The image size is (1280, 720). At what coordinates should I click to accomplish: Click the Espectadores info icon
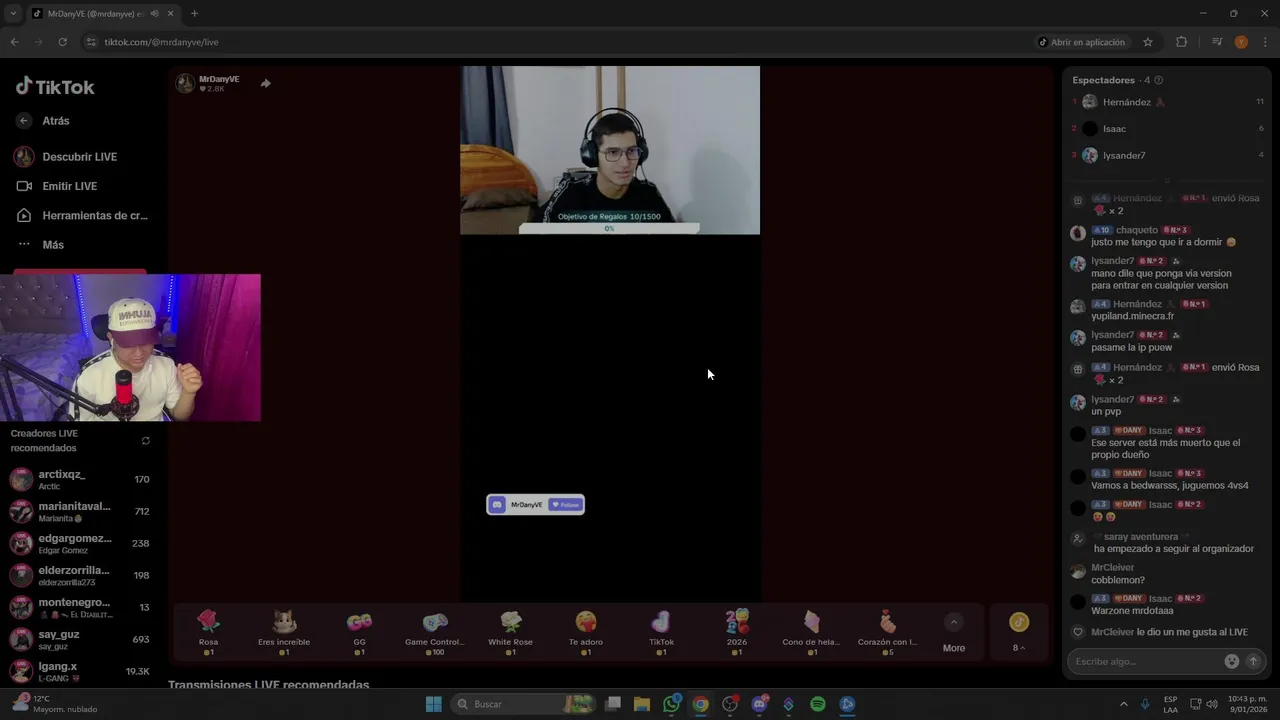1158,80
